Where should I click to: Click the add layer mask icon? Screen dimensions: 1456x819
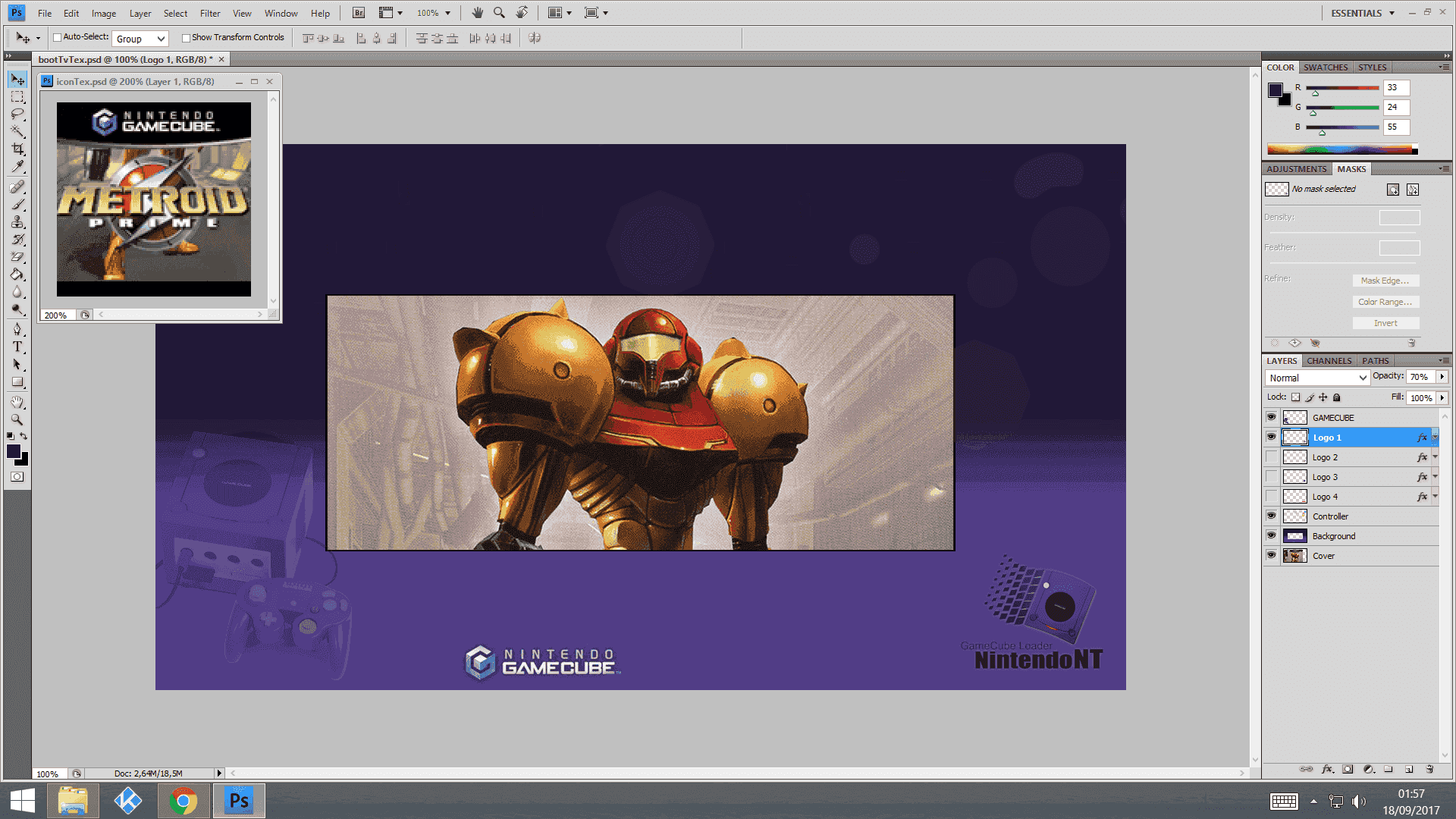(1348, 769)
